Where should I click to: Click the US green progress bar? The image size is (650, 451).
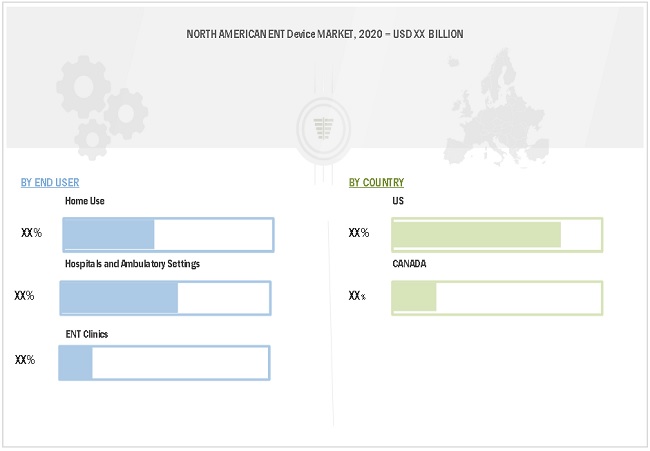coord(497,234)
